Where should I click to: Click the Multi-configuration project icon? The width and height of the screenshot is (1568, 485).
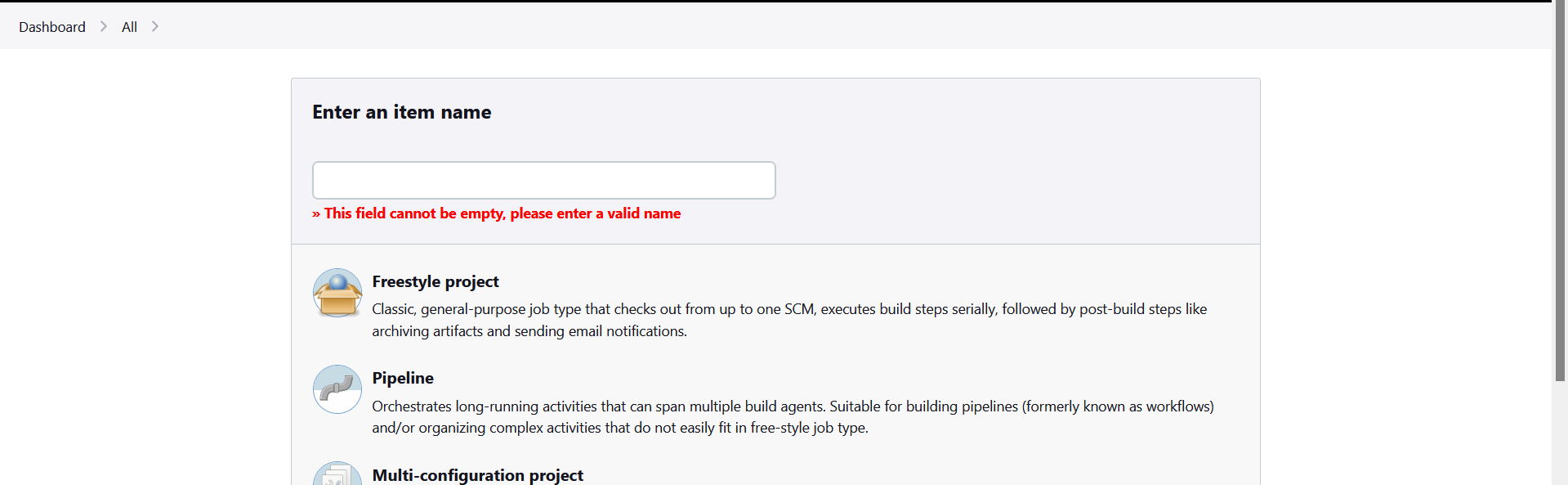tap(337, 476)
